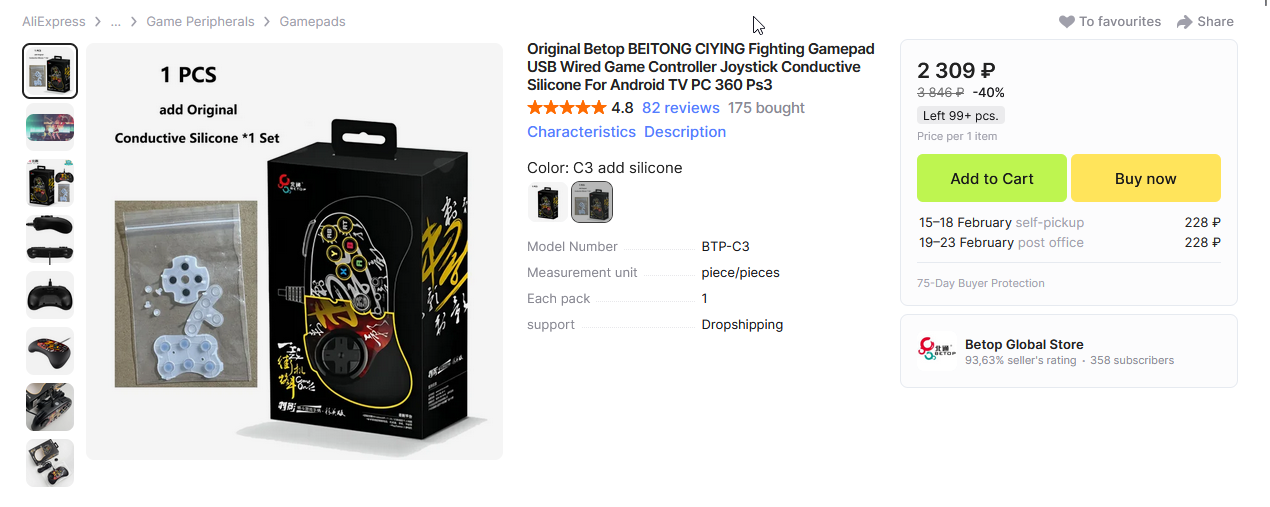Click the heart To favourites icon
This screenshot has width=1270, height=507.
(x=1066, y=22)
